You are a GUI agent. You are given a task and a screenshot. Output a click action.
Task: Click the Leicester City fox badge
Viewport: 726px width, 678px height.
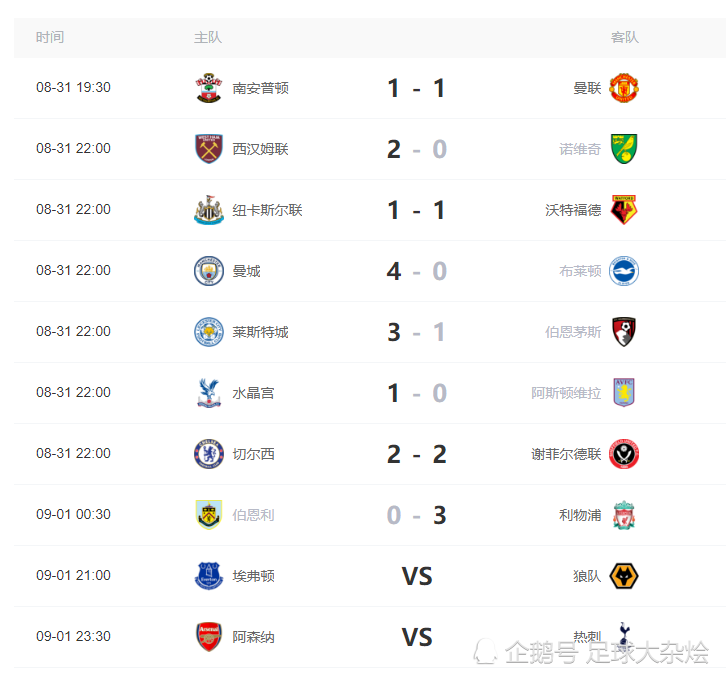pos(209,332)
